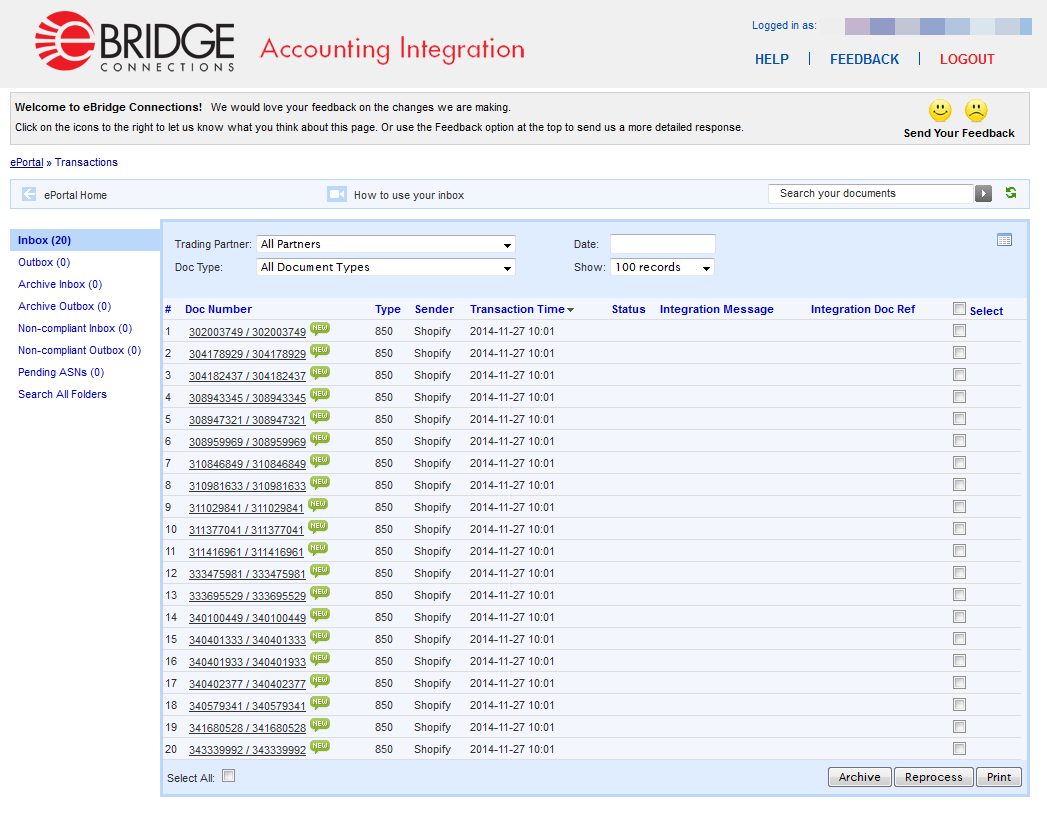This screenshot has width=1047, height=816.
Task: Check the Select All checkbox at bottom
Action: pos(228,776)
